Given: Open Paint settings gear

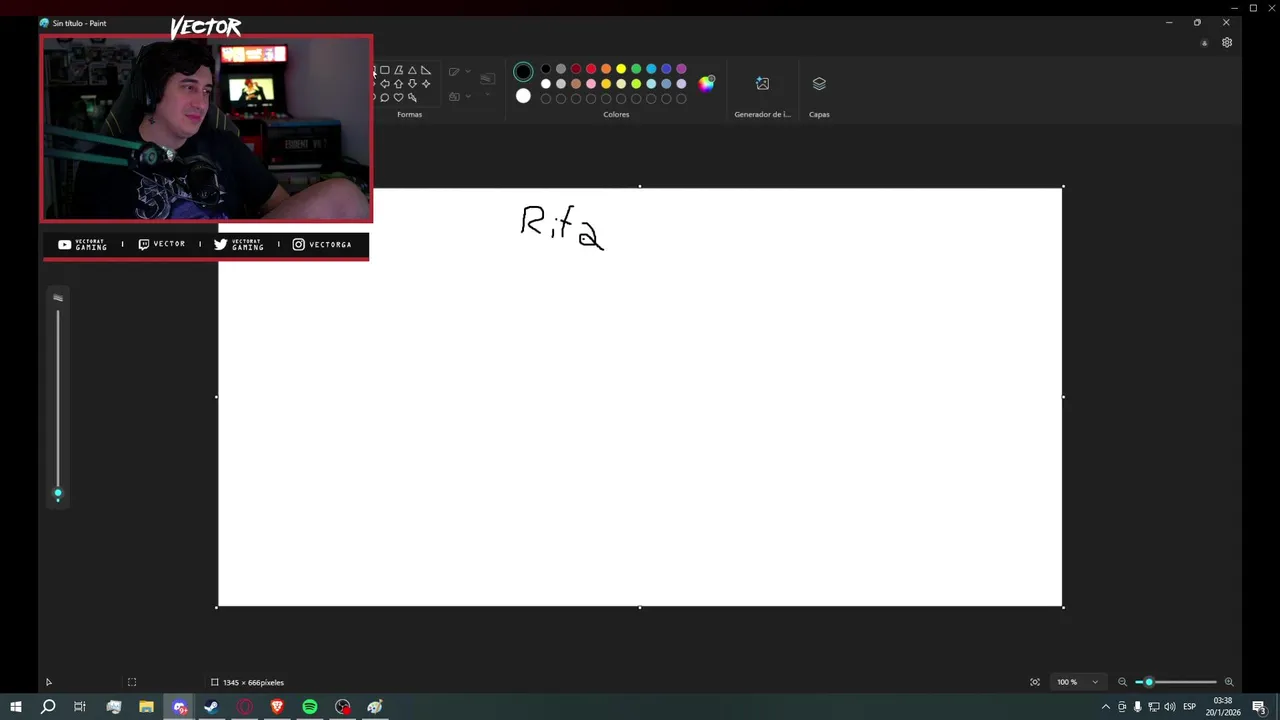Looking at the screenshot, I should click(1227, 43).
